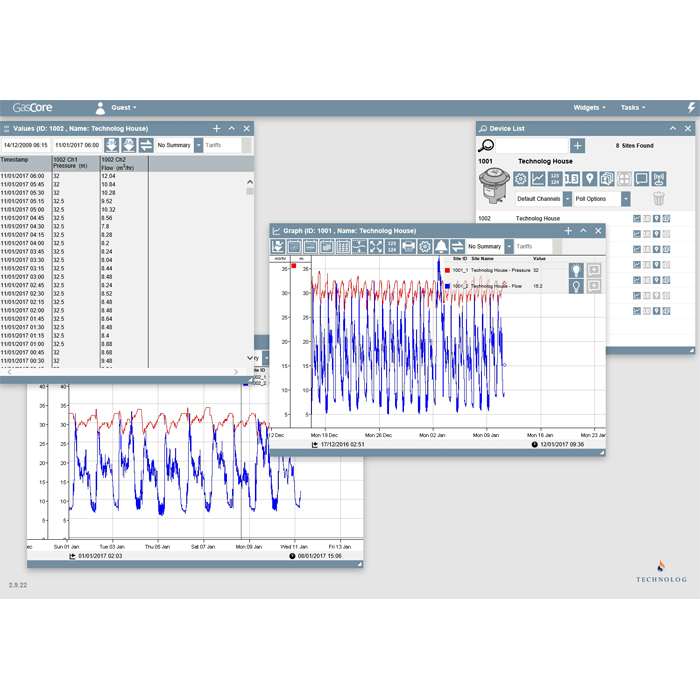Image resolution: width=700 pixels, height=700 pixels.
Task: Click the Guest user avatar icon
Action: [100, 108]
